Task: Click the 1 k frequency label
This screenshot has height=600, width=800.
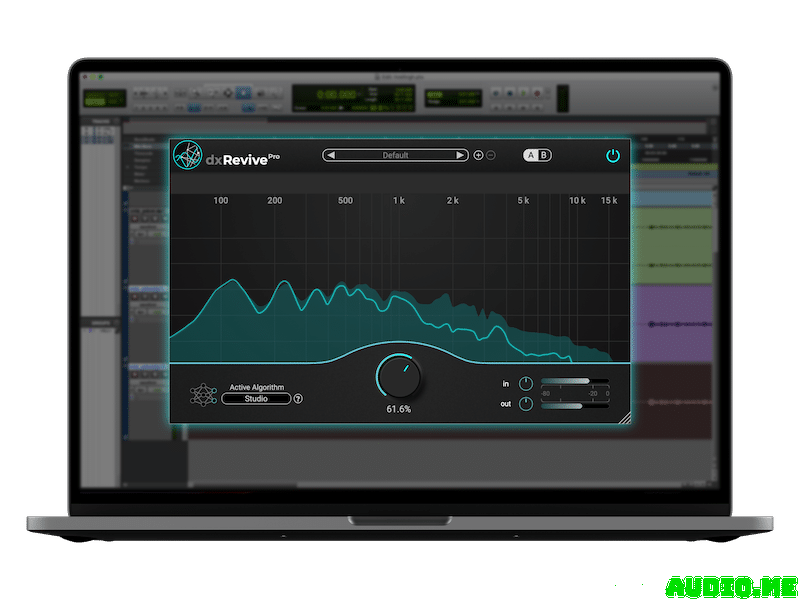Action: 399,201
